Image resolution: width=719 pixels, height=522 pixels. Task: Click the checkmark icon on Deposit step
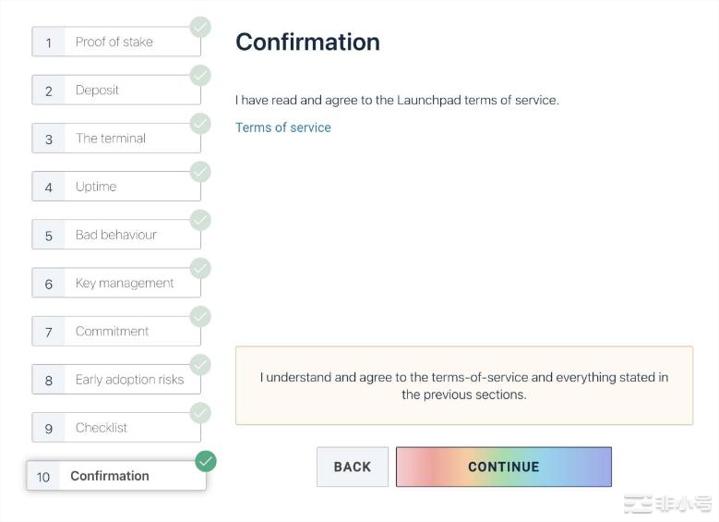pos(201,75)
